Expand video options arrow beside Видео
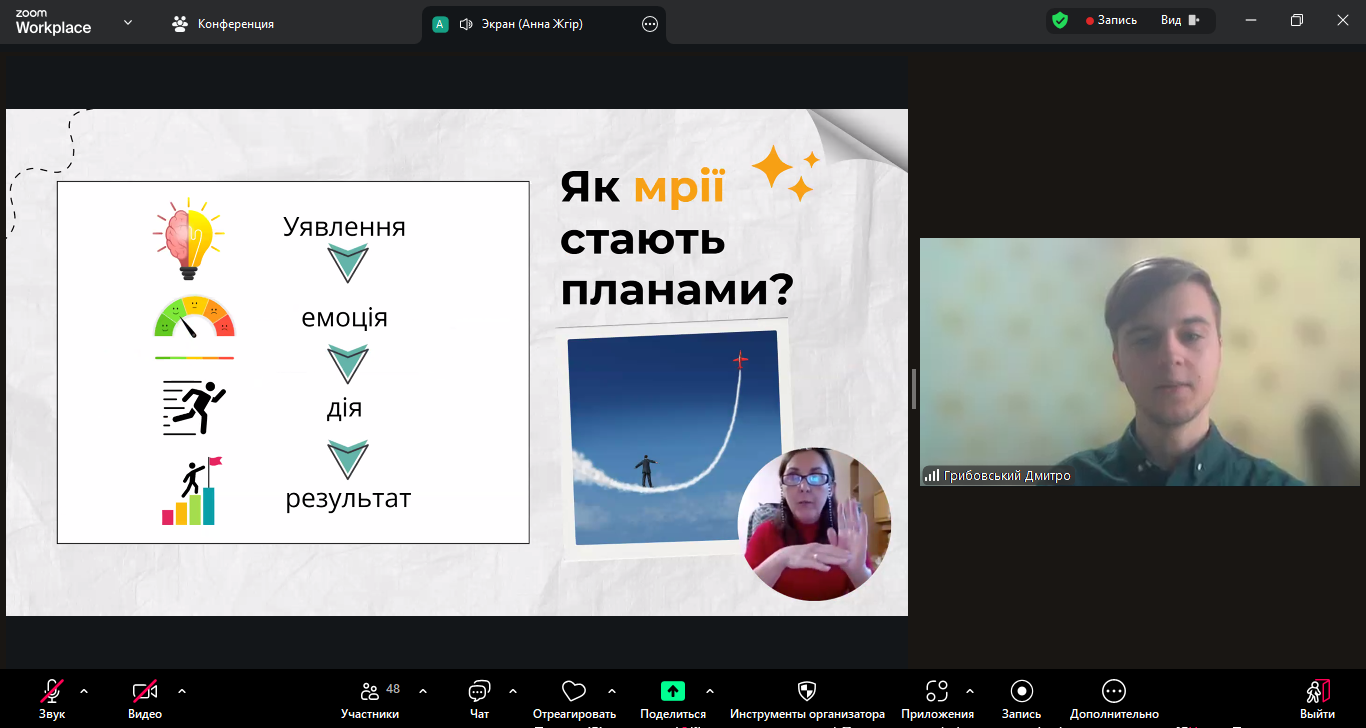The width and height of the screenshot is (1366, 728). coord(182,691)
